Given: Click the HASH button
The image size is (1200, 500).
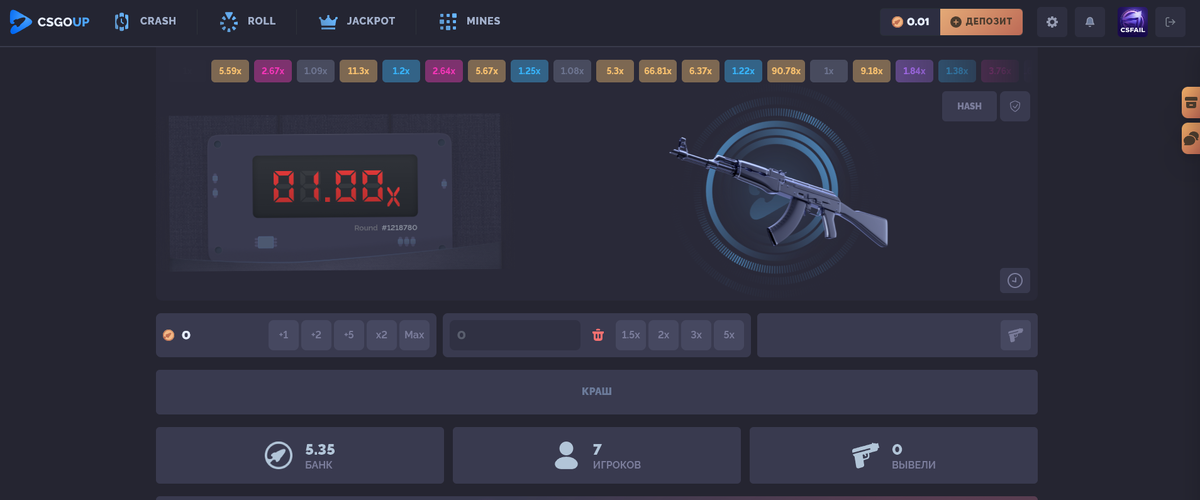Looking at the screenshot, I should pos(969,106).
